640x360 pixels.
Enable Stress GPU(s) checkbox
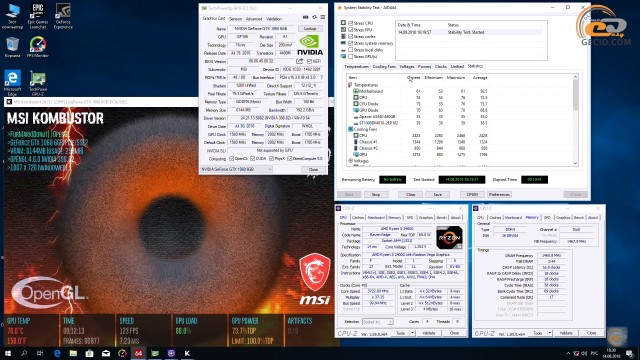pos(350,56)
